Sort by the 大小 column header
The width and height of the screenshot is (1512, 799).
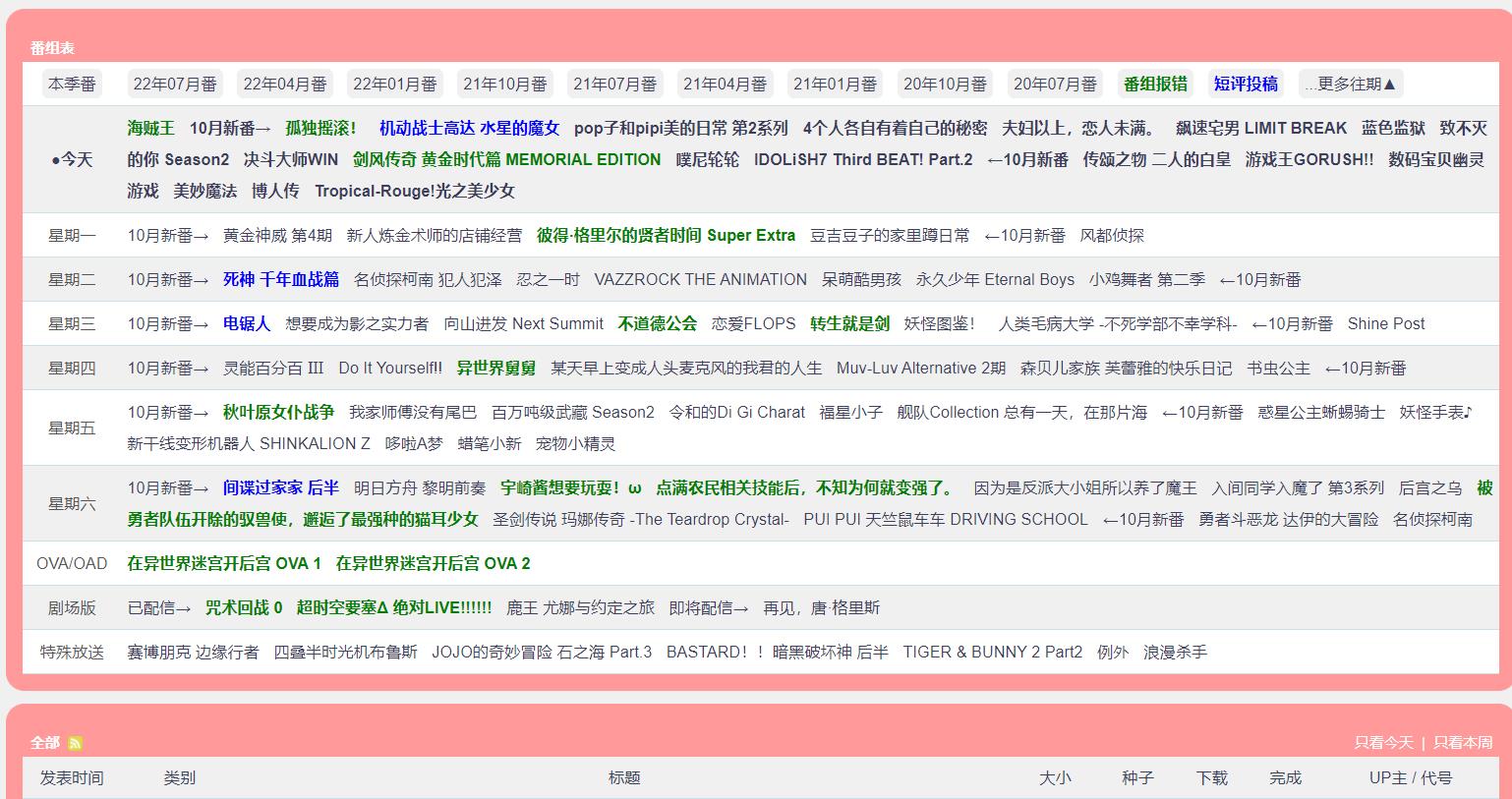(x=1056, y=777)
